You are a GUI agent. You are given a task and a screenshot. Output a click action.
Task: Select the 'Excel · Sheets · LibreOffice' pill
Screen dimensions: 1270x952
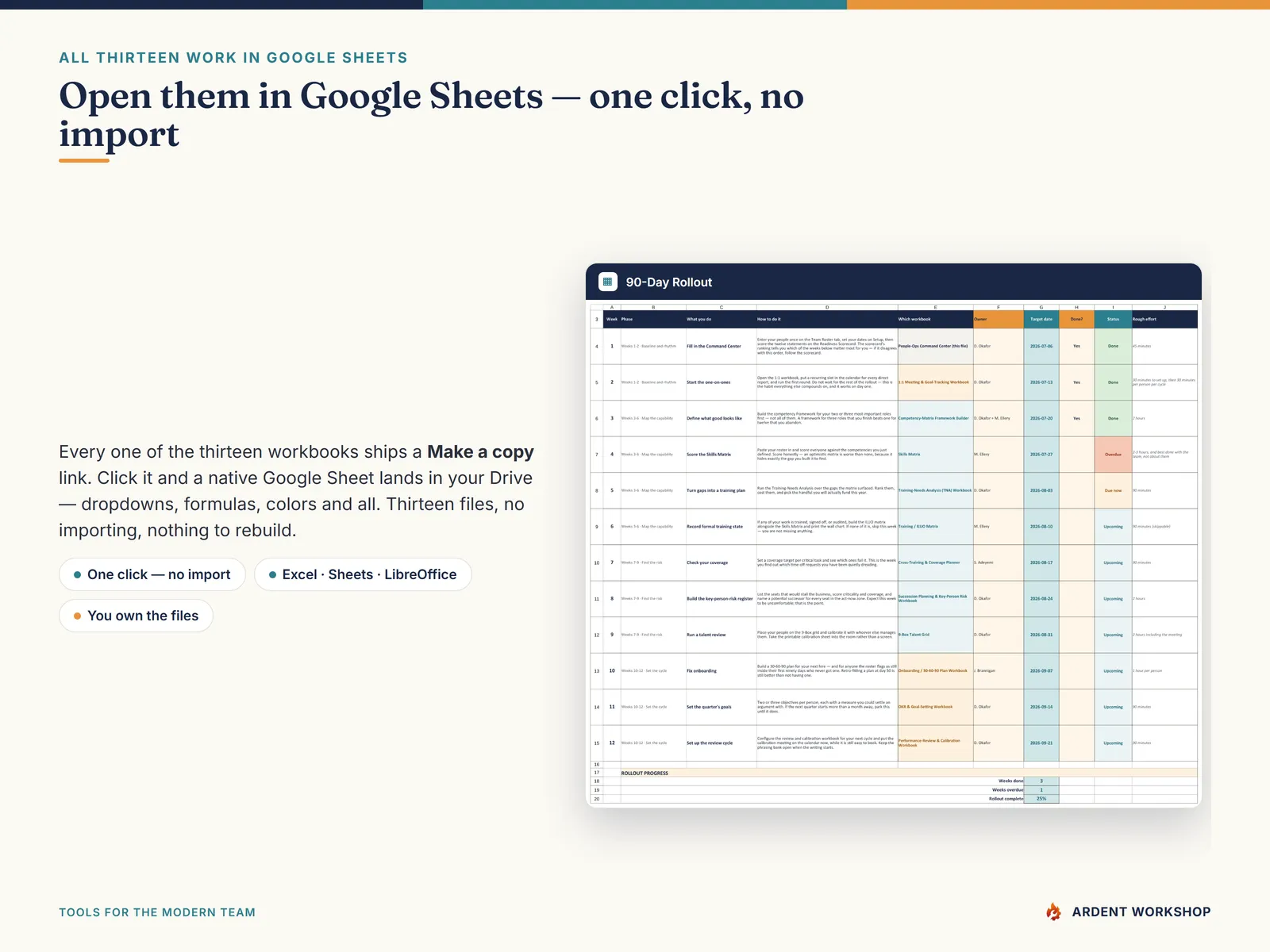pos(363,574)
